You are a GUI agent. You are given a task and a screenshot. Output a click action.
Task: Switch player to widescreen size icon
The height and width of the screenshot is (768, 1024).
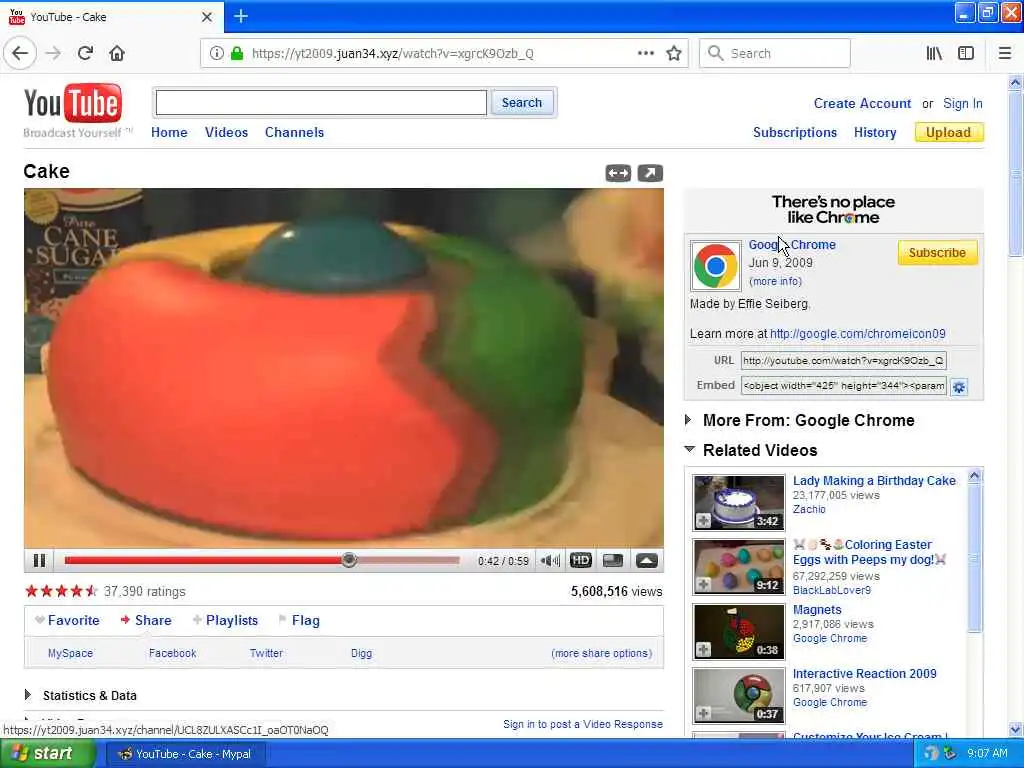click(x=613, y=560)
